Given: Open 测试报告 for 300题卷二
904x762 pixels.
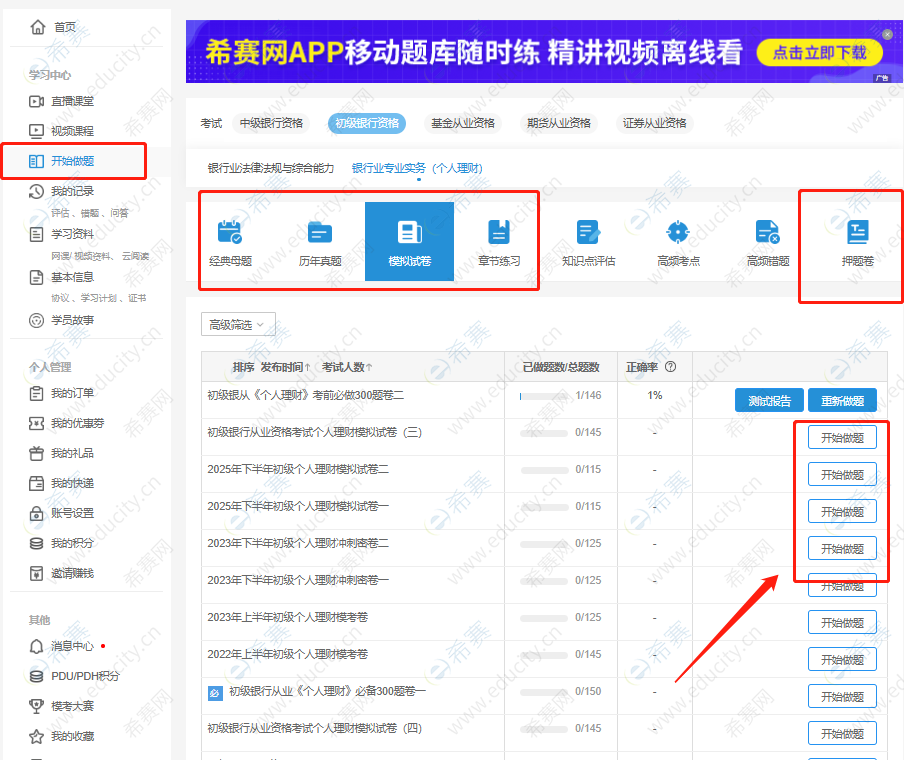Looking at the screenshot, I should pos(769,401).
